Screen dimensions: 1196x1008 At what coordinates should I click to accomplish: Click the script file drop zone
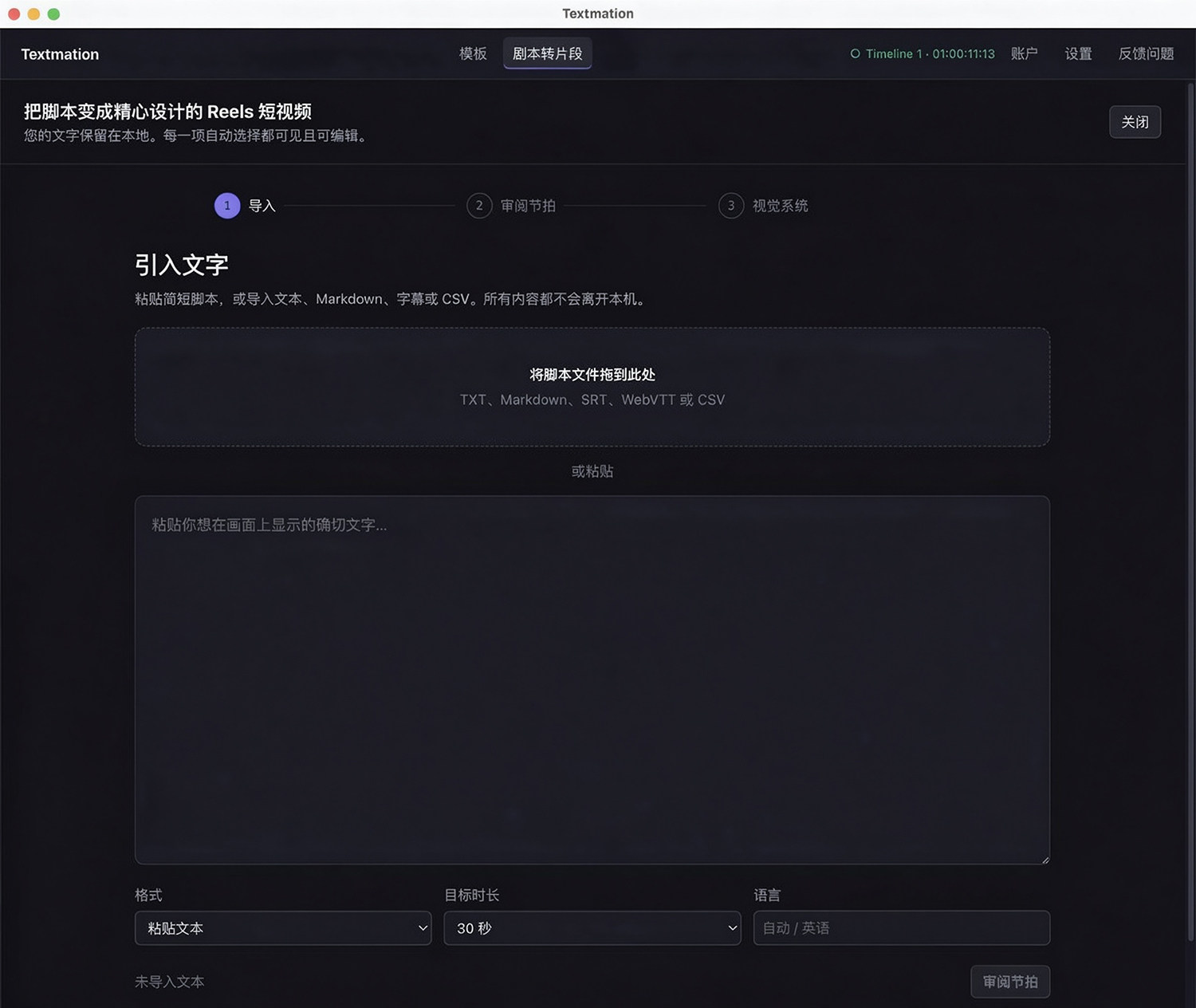pyautogui.click(x=592, y=387)
